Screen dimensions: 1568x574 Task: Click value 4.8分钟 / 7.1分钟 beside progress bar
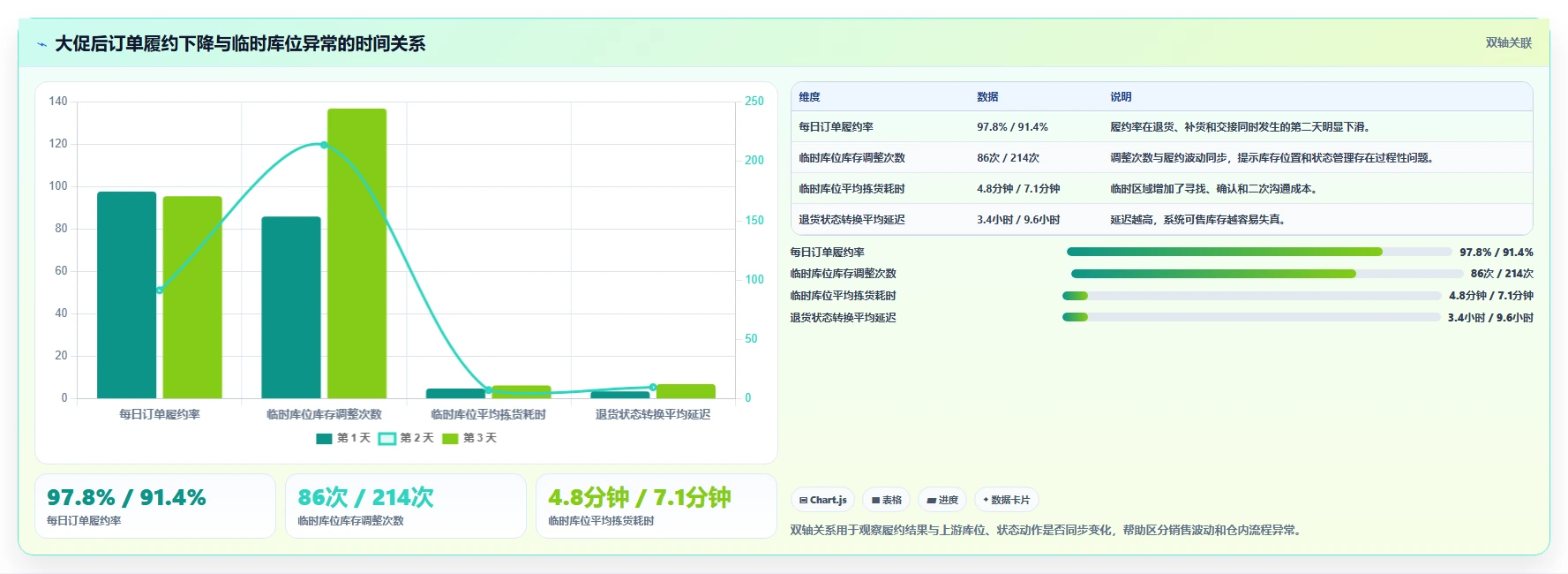coord(1491,296)
